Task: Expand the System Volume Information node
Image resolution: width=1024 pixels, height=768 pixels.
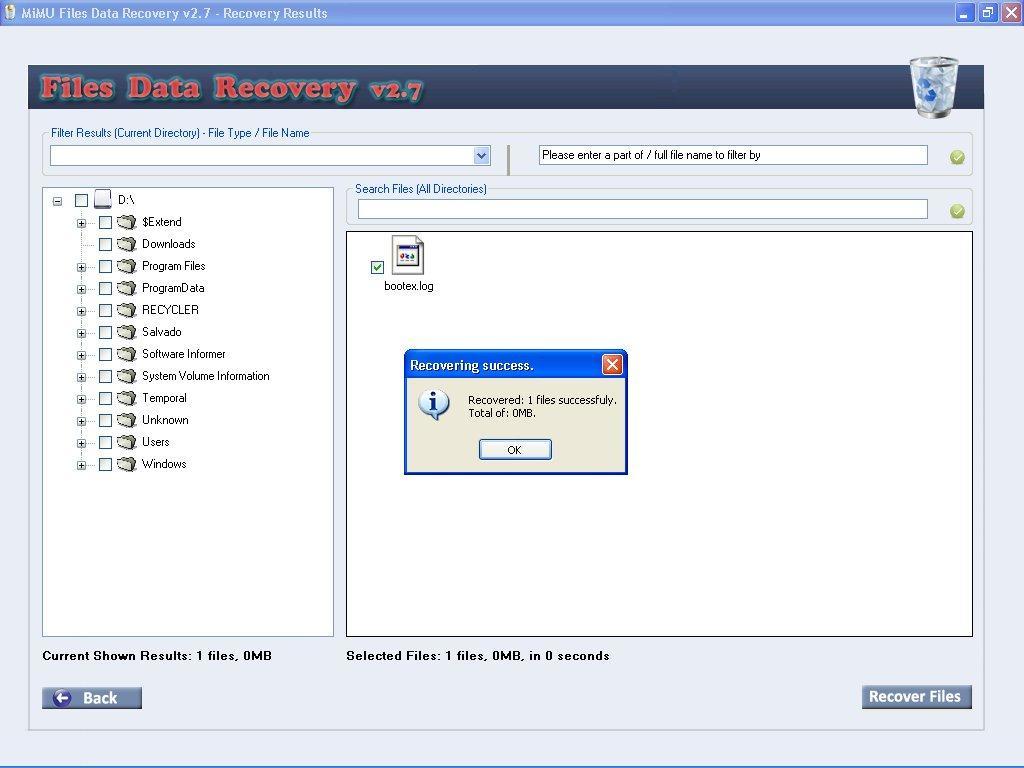Action: pyautogui.click(x=81, y=377)
